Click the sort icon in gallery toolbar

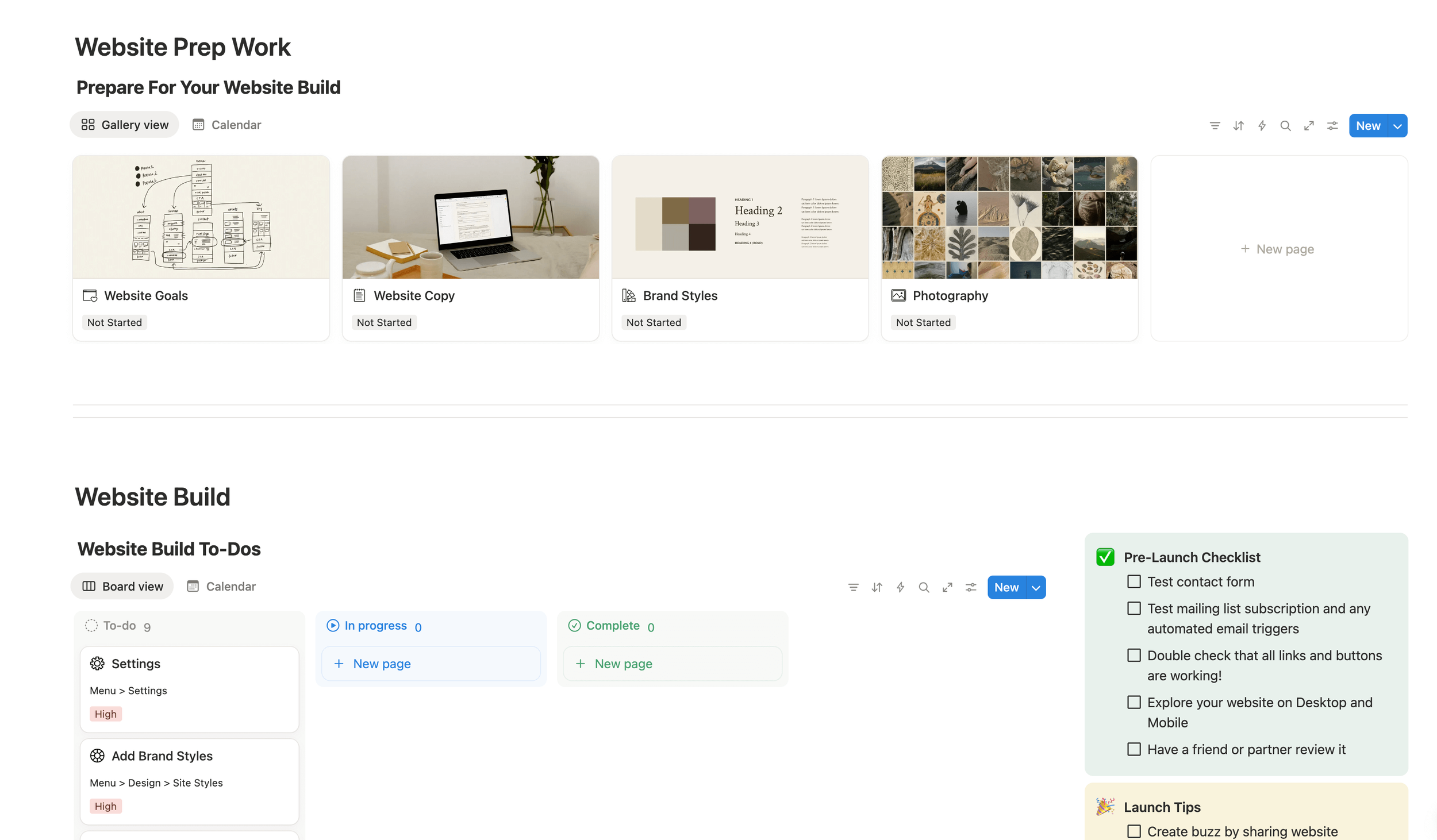click(x=1238, y=126)
